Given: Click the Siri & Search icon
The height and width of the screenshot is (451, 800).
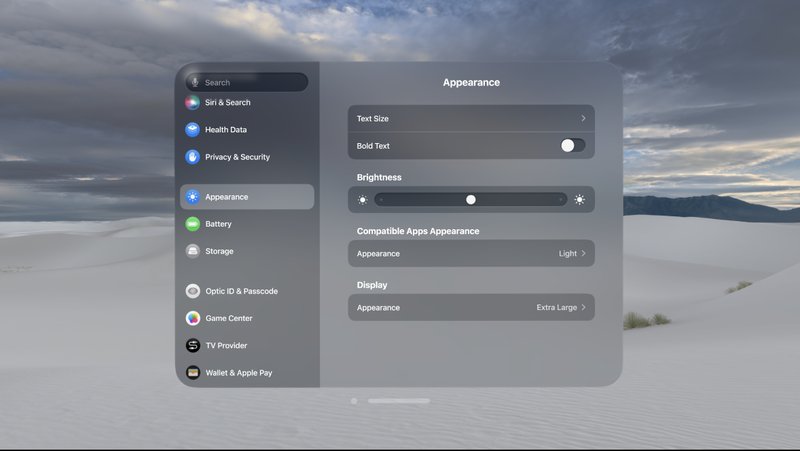Looking at the screenshot, I should click(x=192, y=102).
